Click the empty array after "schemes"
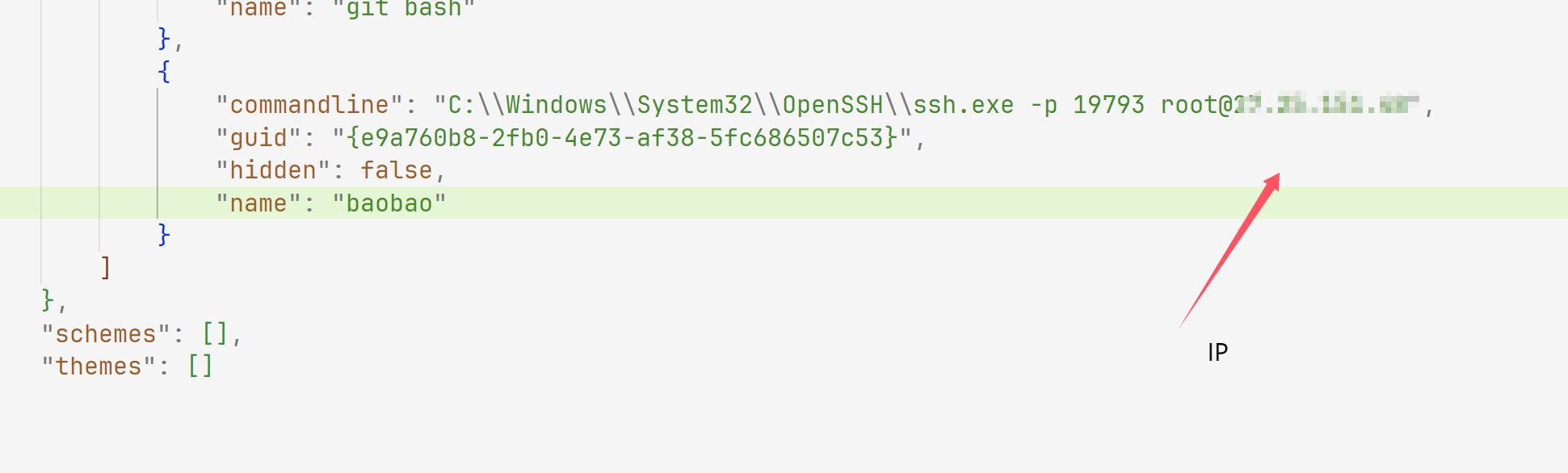This screenshot has width=1568, height=473. point(215,334)
